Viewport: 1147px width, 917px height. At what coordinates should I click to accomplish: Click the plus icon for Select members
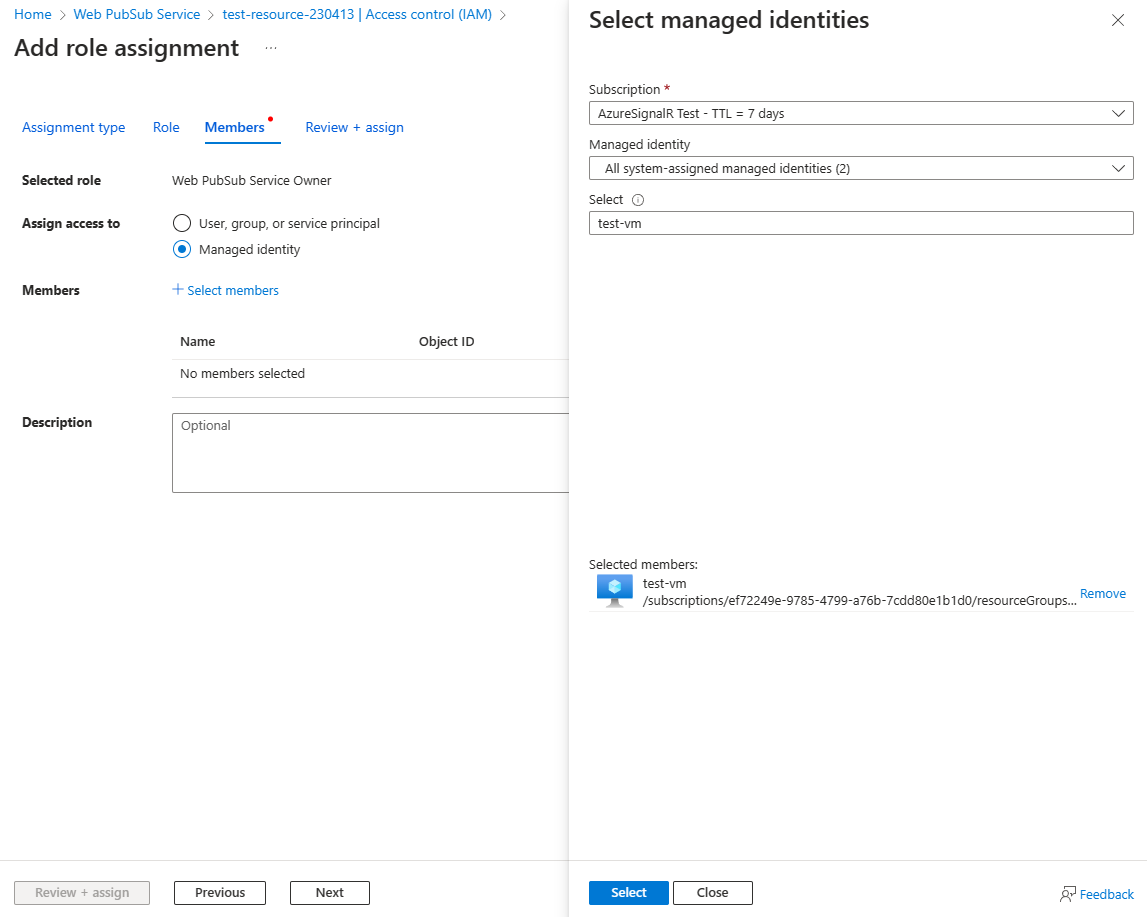coord(178,290)
